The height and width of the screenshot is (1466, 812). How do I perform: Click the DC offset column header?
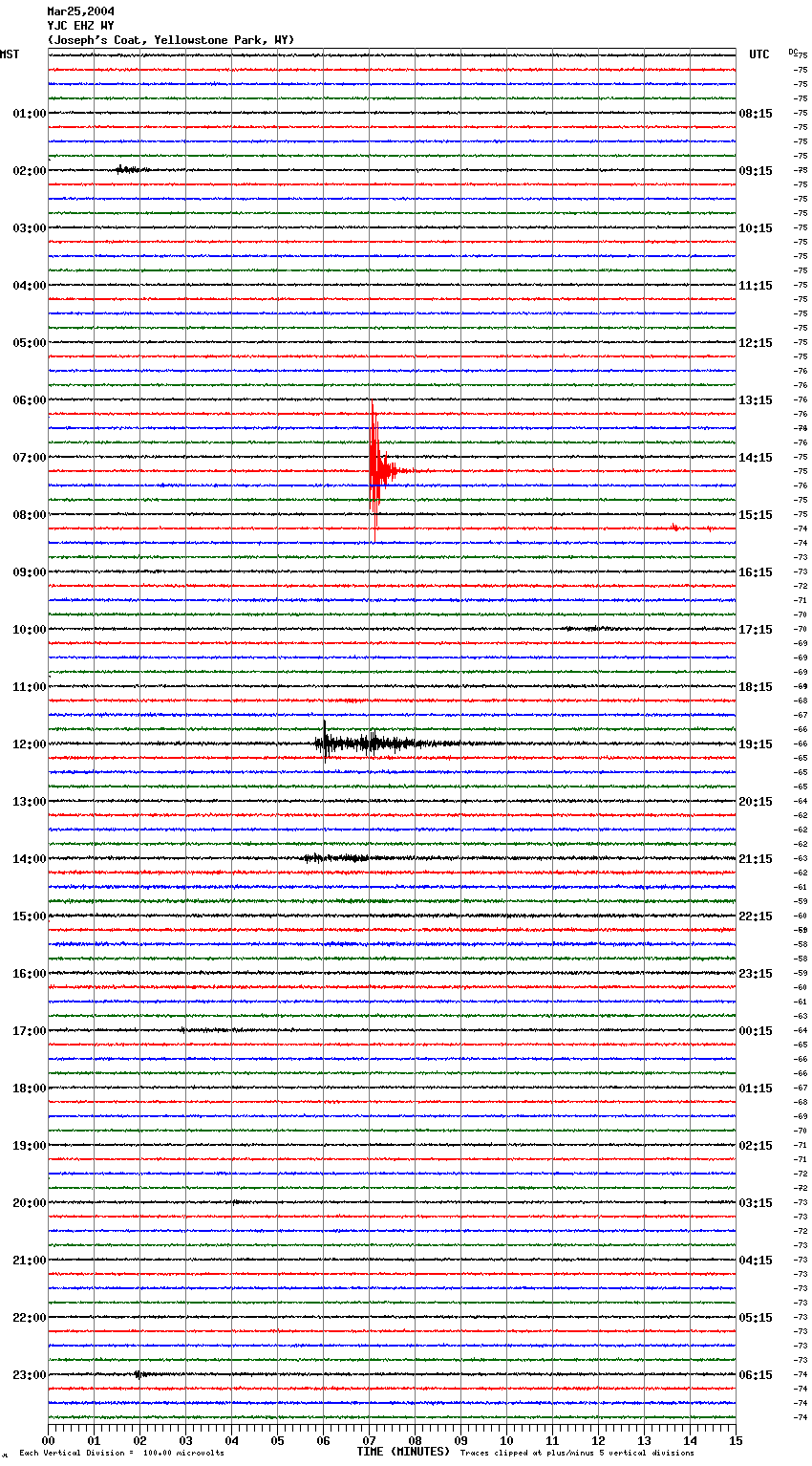point(793,51)
